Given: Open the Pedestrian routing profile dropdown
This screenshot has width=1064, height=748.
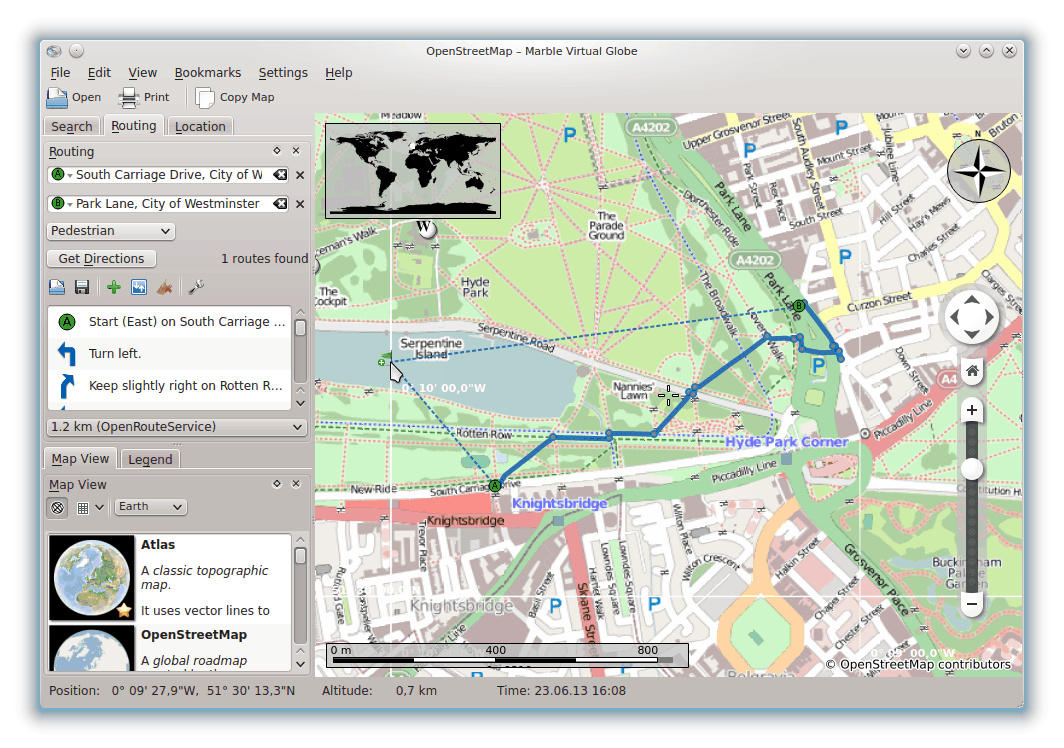Looking at the screenshot, I should [111, 231].
